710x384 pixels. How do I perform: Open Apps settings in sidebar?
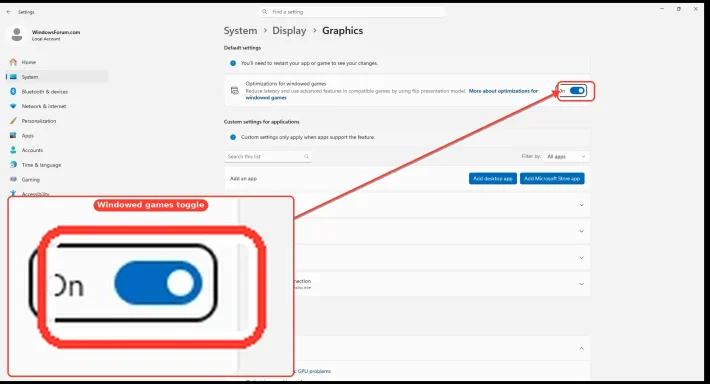28,135
